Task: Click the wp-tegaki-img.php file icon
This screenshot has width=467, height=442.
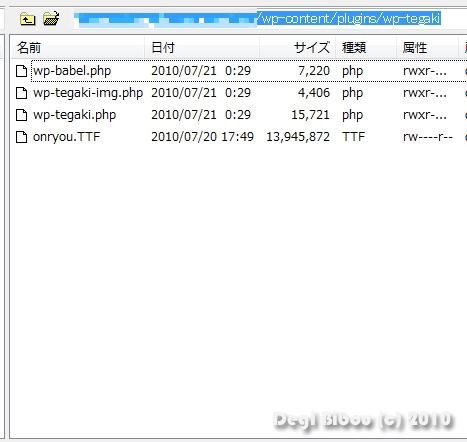Action: [22, 93]
